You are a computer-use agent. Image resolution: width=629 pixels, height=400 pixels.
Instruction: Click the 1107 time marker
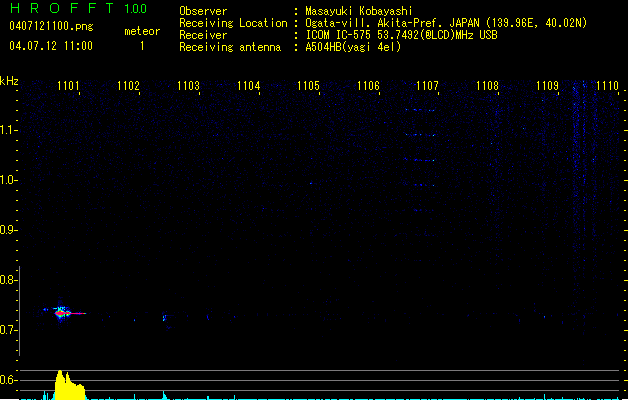click(427, 86)
